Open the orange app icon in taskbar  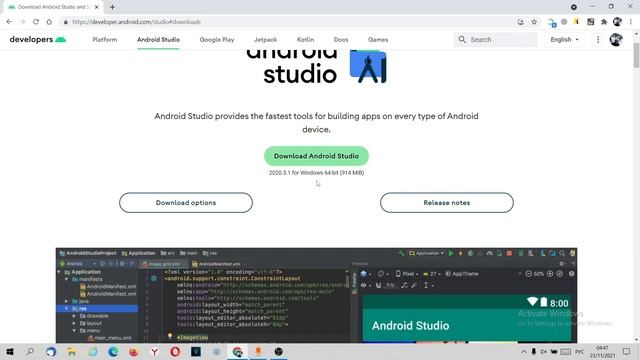[x=258, y=351]
